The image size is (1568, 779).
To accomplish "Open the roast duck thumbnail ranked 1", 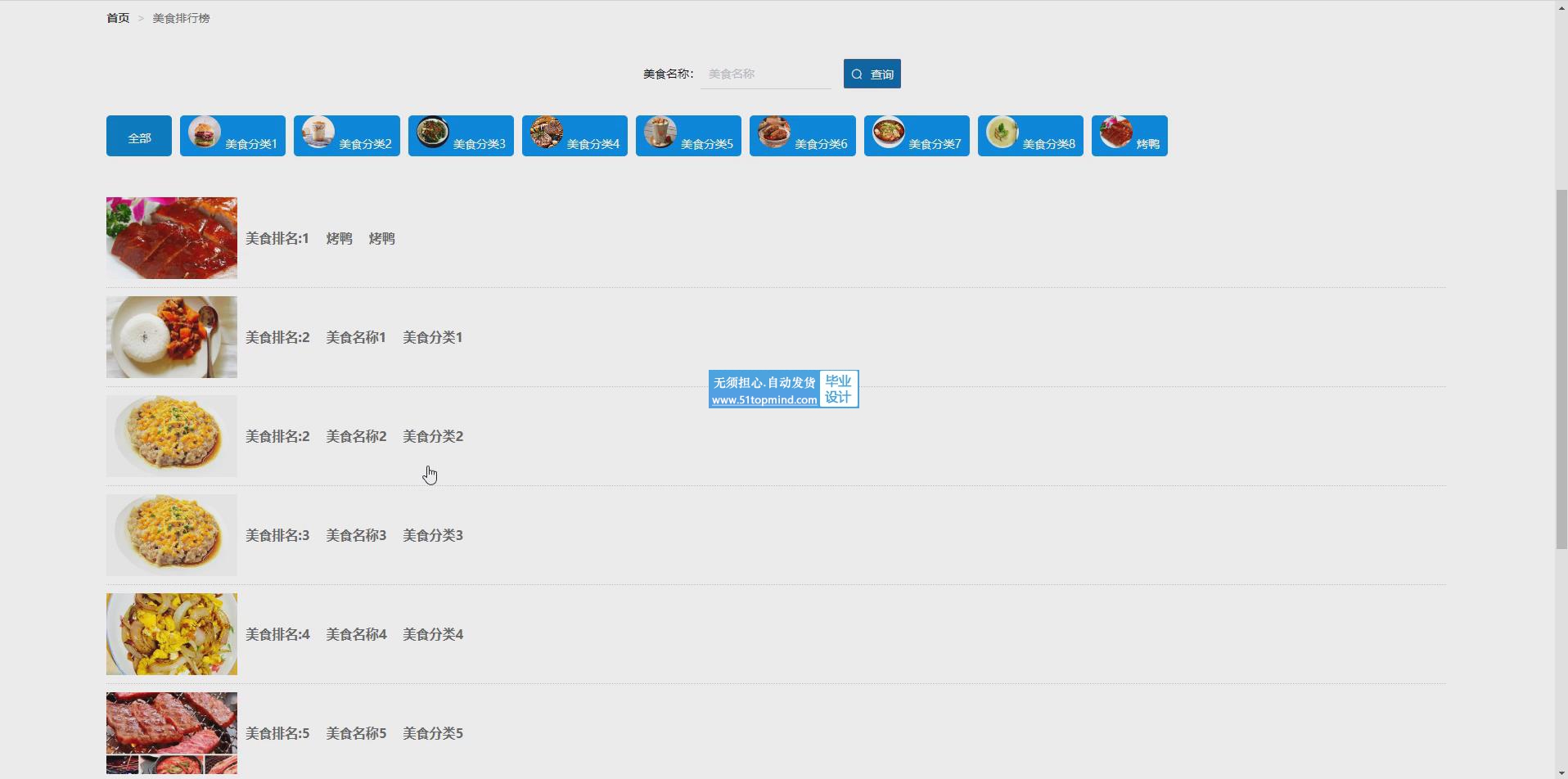I will [x=172, y=238].
